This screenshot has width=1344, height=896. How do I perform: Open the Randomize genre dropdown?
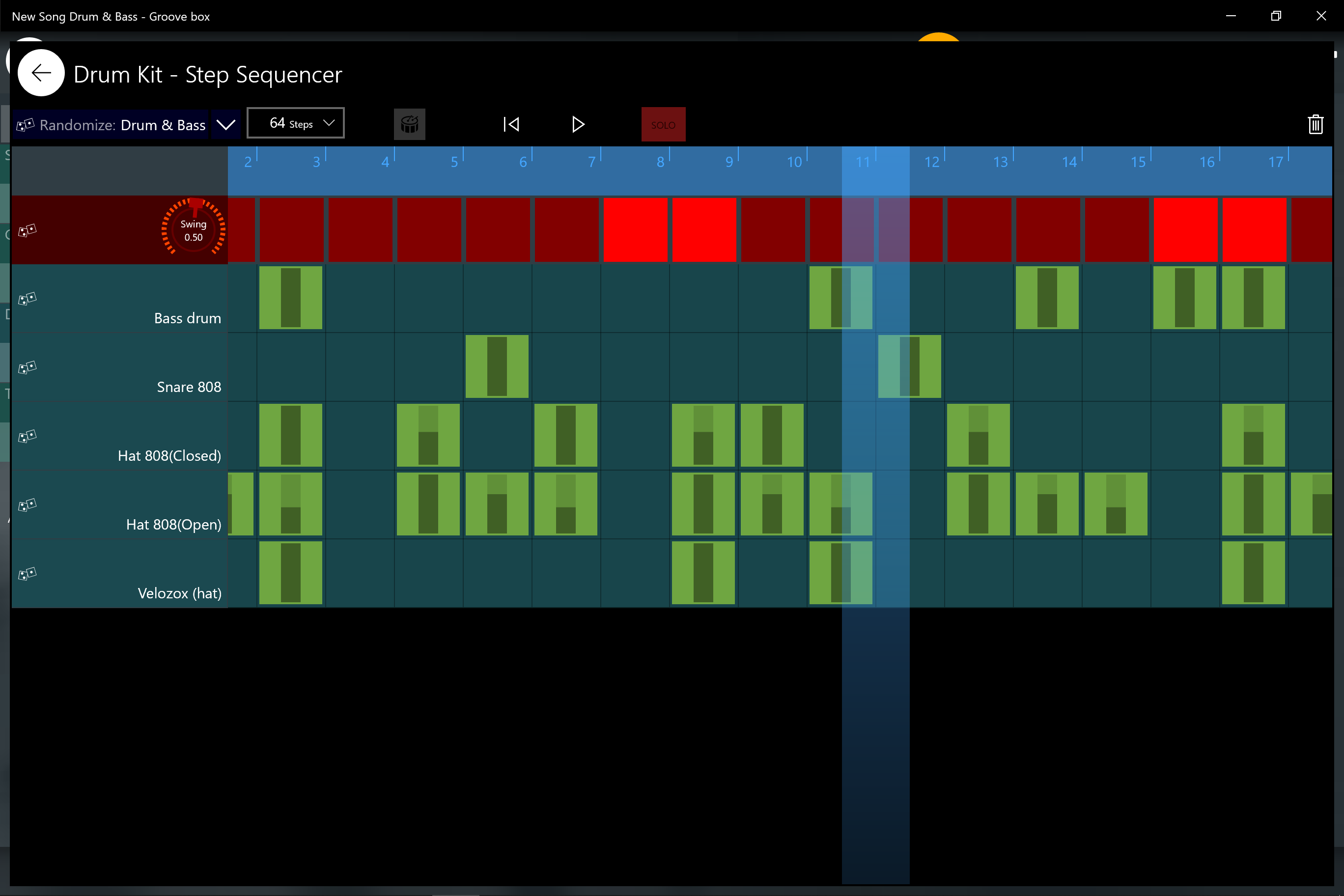225,124
